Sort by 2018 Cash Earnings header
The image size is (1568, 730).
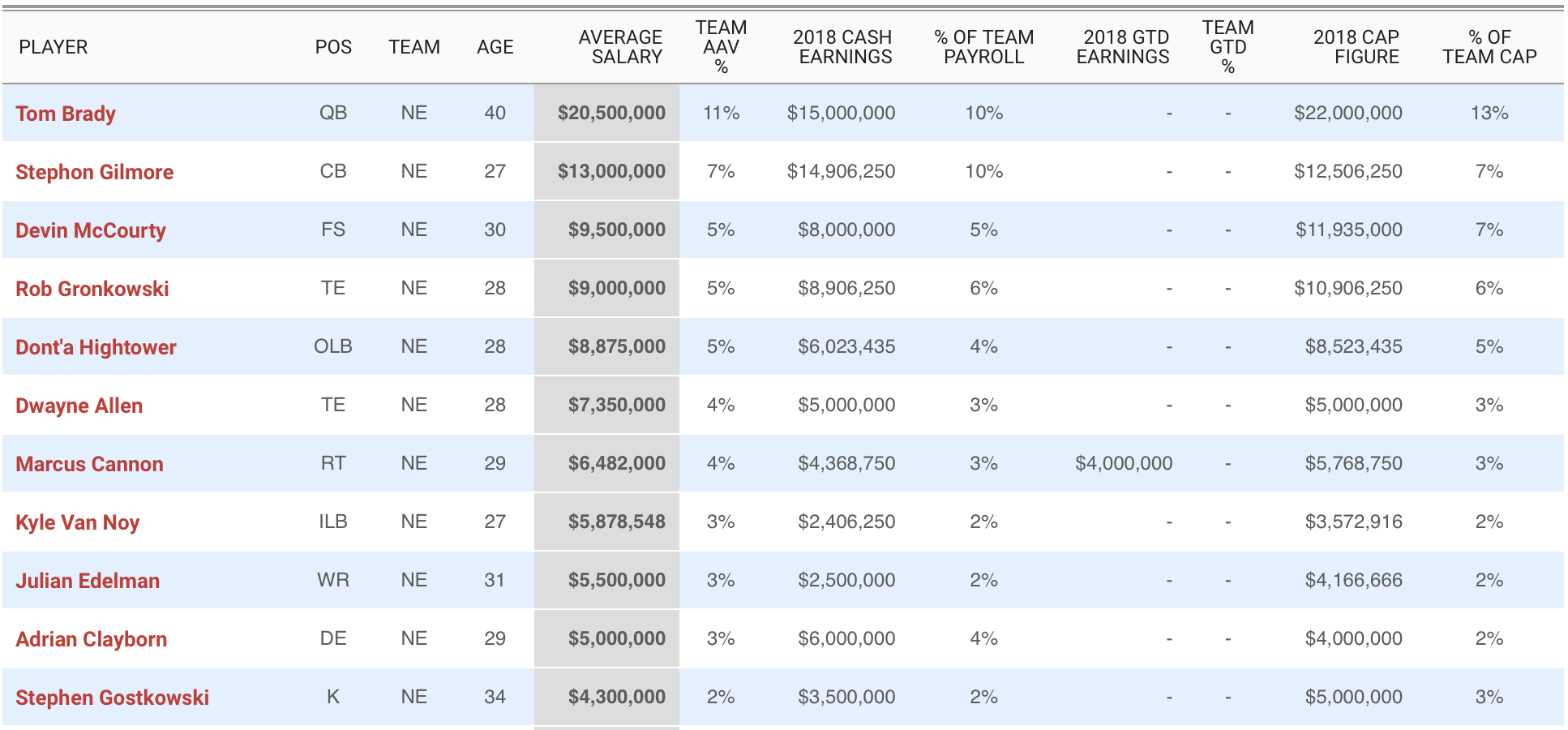(x=842, y=47)
